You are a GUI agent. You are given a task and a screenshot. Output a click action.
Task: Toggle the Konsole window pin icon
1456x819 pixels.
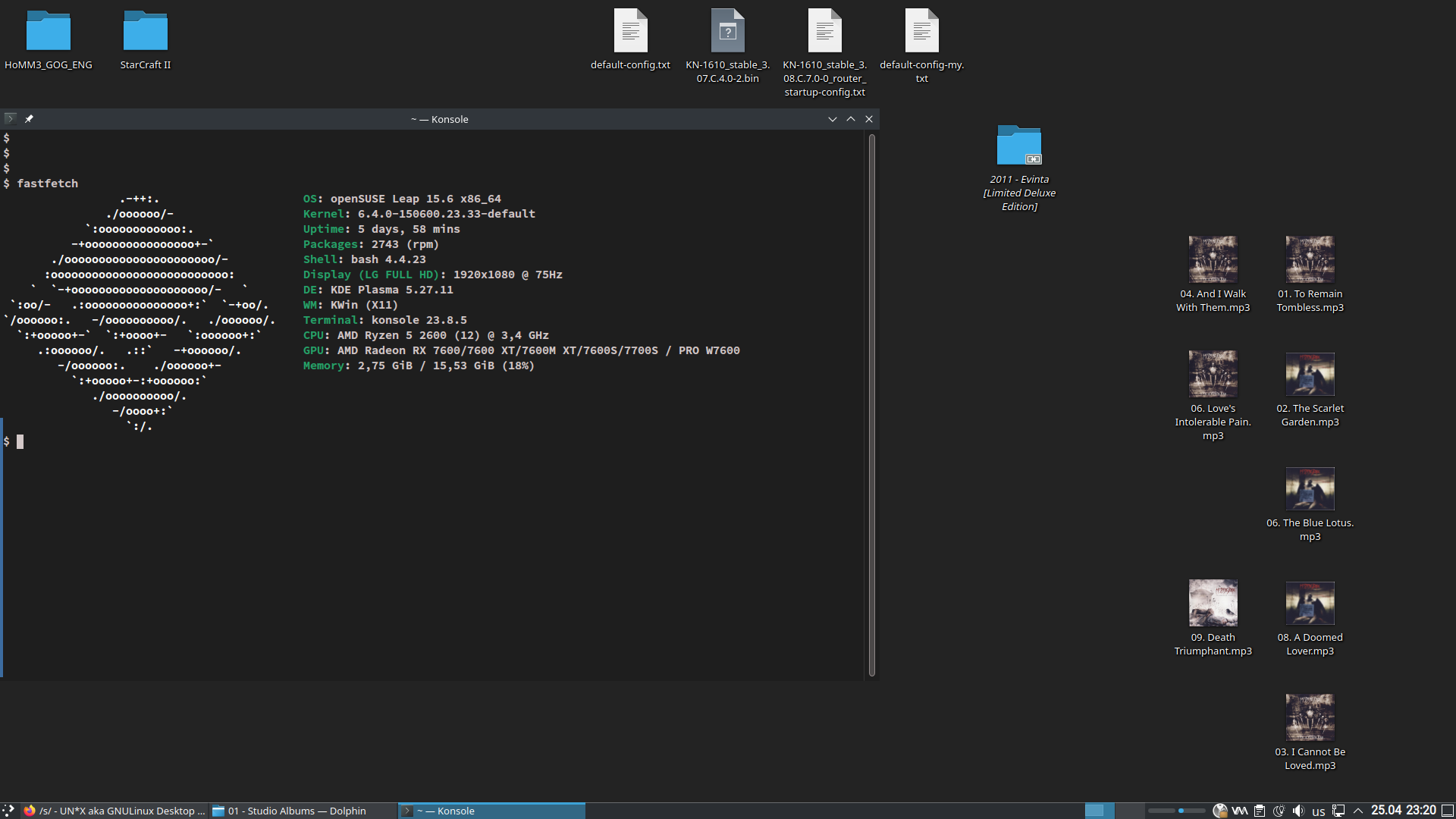click(29, 119)
